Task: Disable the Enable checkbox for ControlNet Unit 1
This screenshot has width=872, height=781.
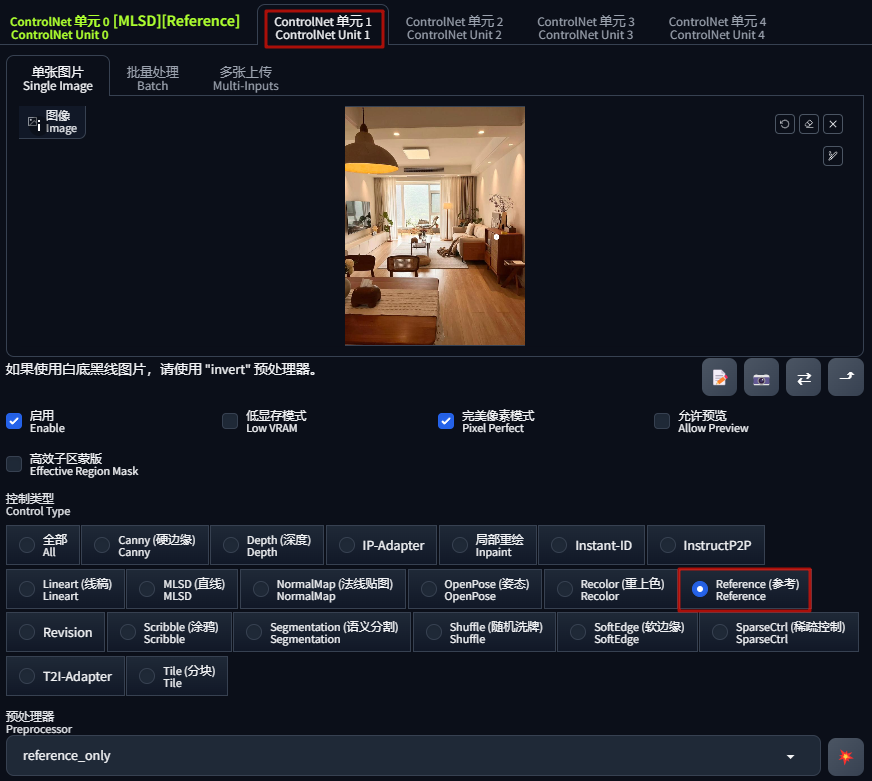Action: point(14,421)
